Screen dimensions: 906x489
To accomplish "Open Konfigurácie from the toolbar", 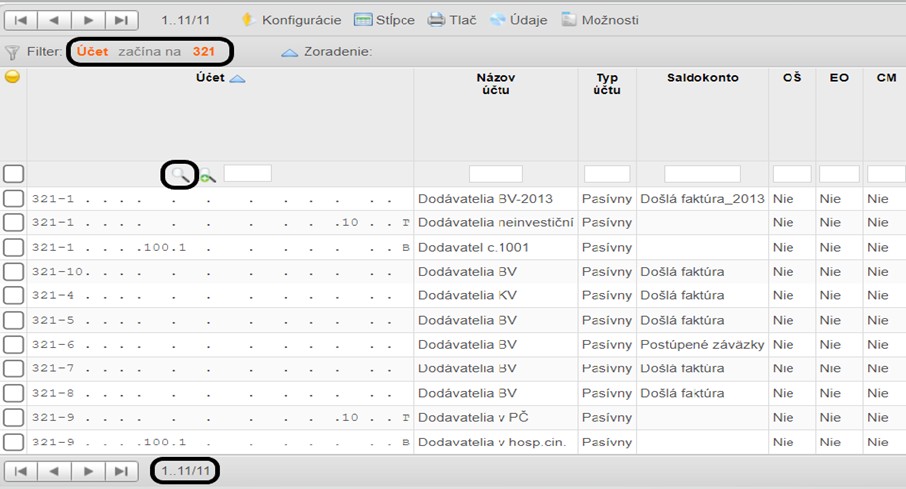I will coord(291,20).
